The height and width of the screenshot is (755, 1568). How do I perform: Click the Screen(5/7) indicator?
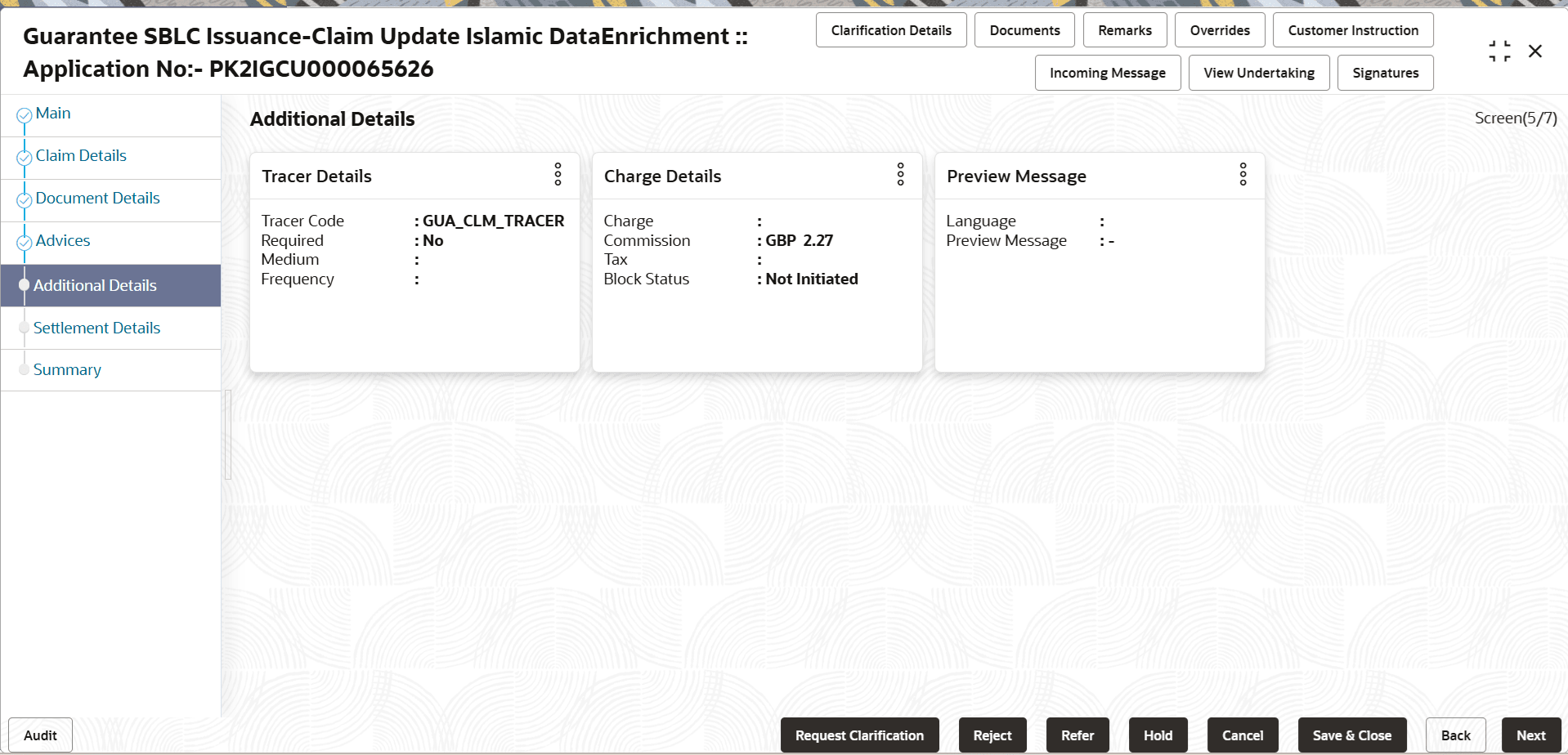(1516, 118)
